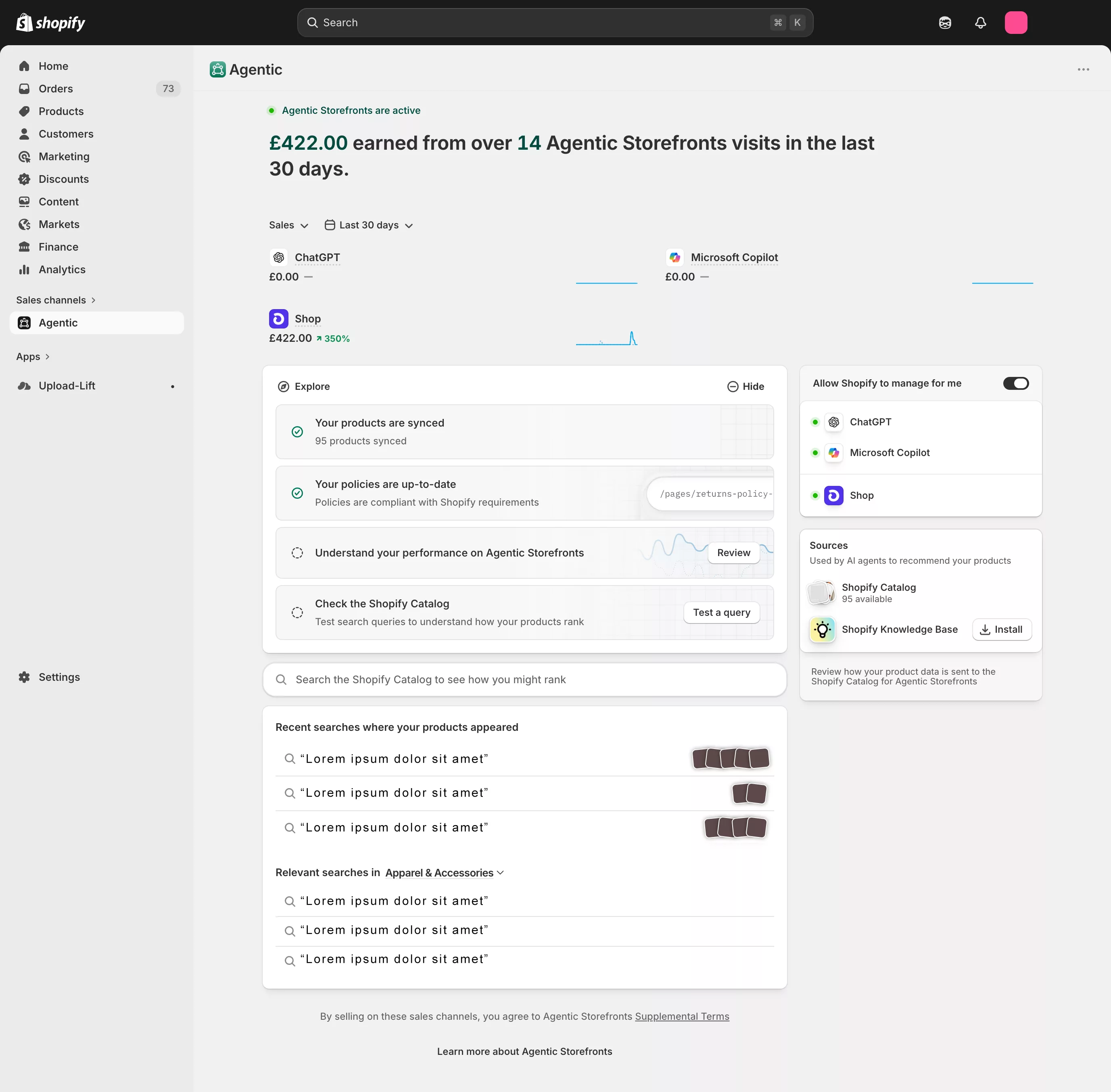Expand Apps section in the sidebar
Screen dimensions: 1111x1092
coord(33,357)
